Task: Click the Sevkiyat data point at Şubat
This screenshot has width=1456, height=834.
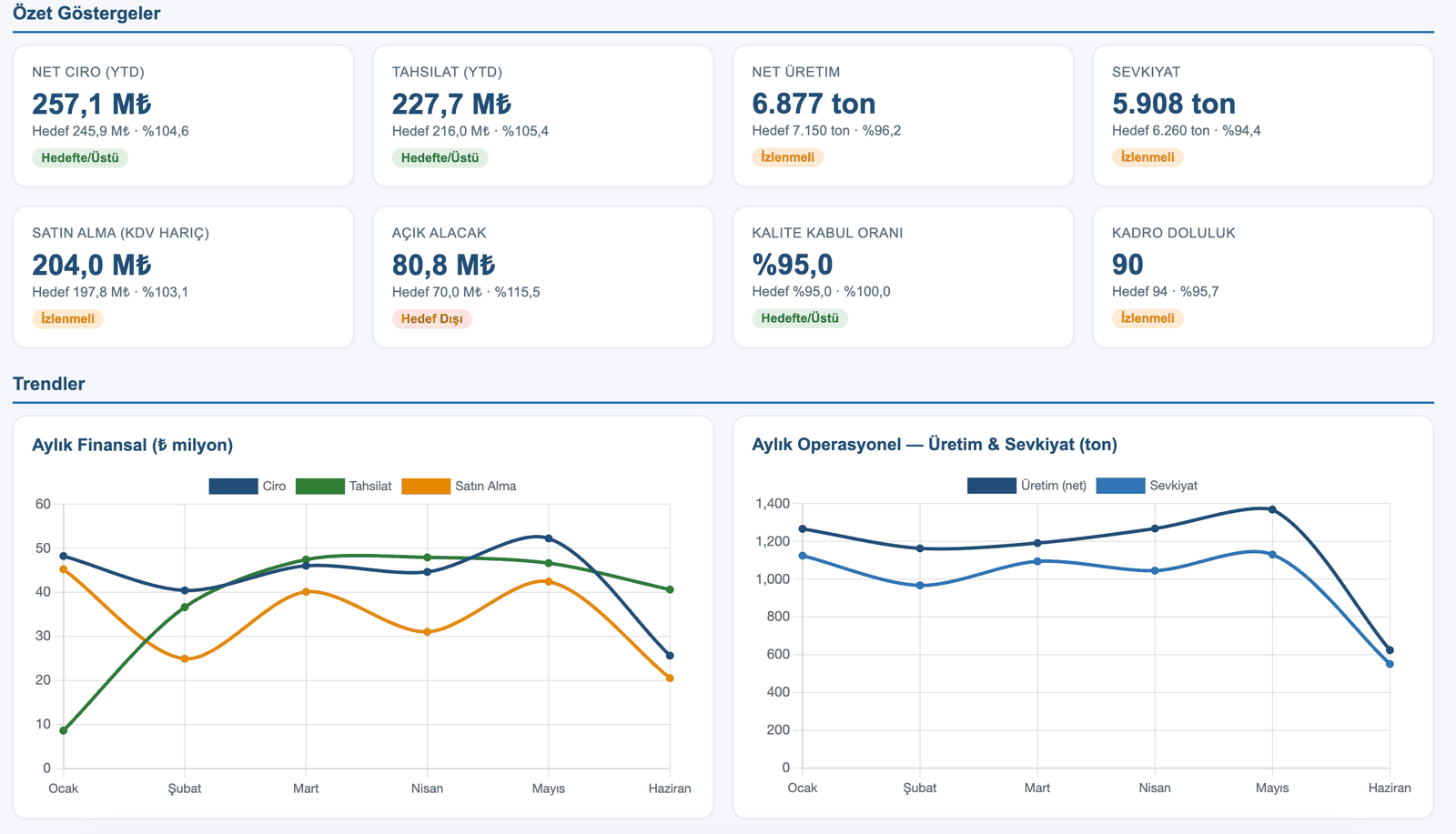Action: pyautogui.click(x=920, y=586)
